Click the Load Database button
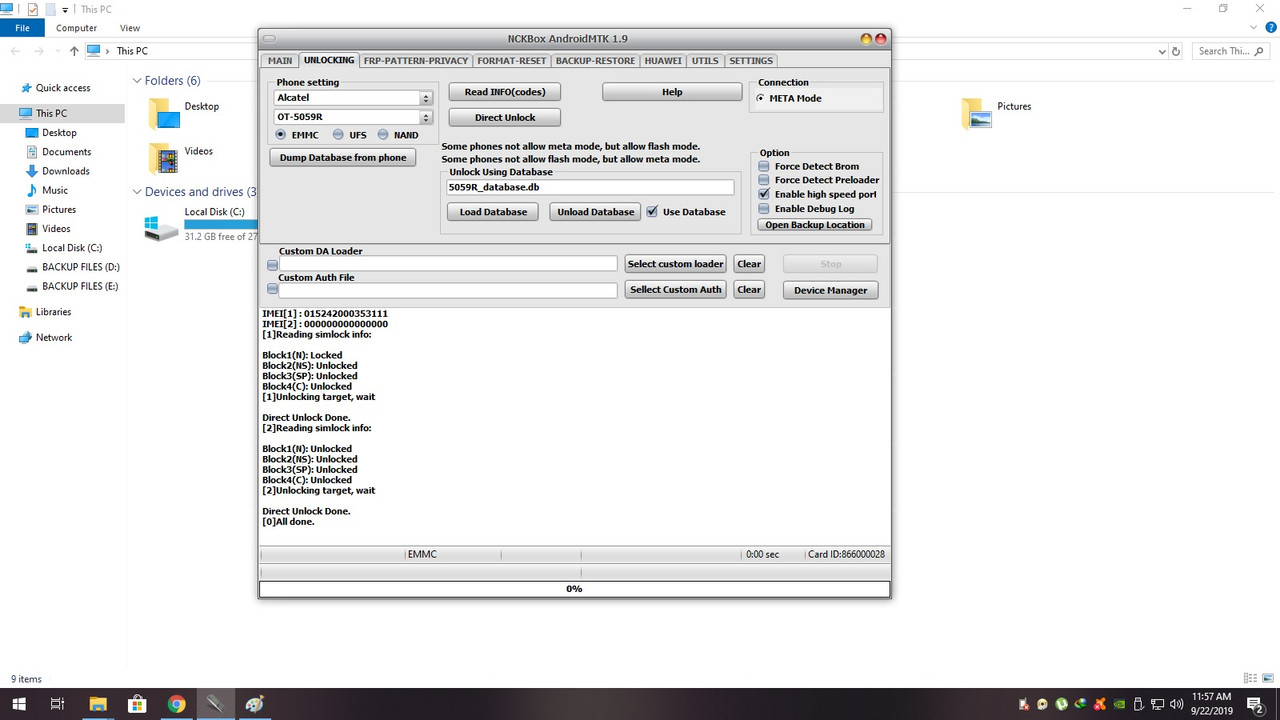This screenshot has height=720, width=1280. 493,212
